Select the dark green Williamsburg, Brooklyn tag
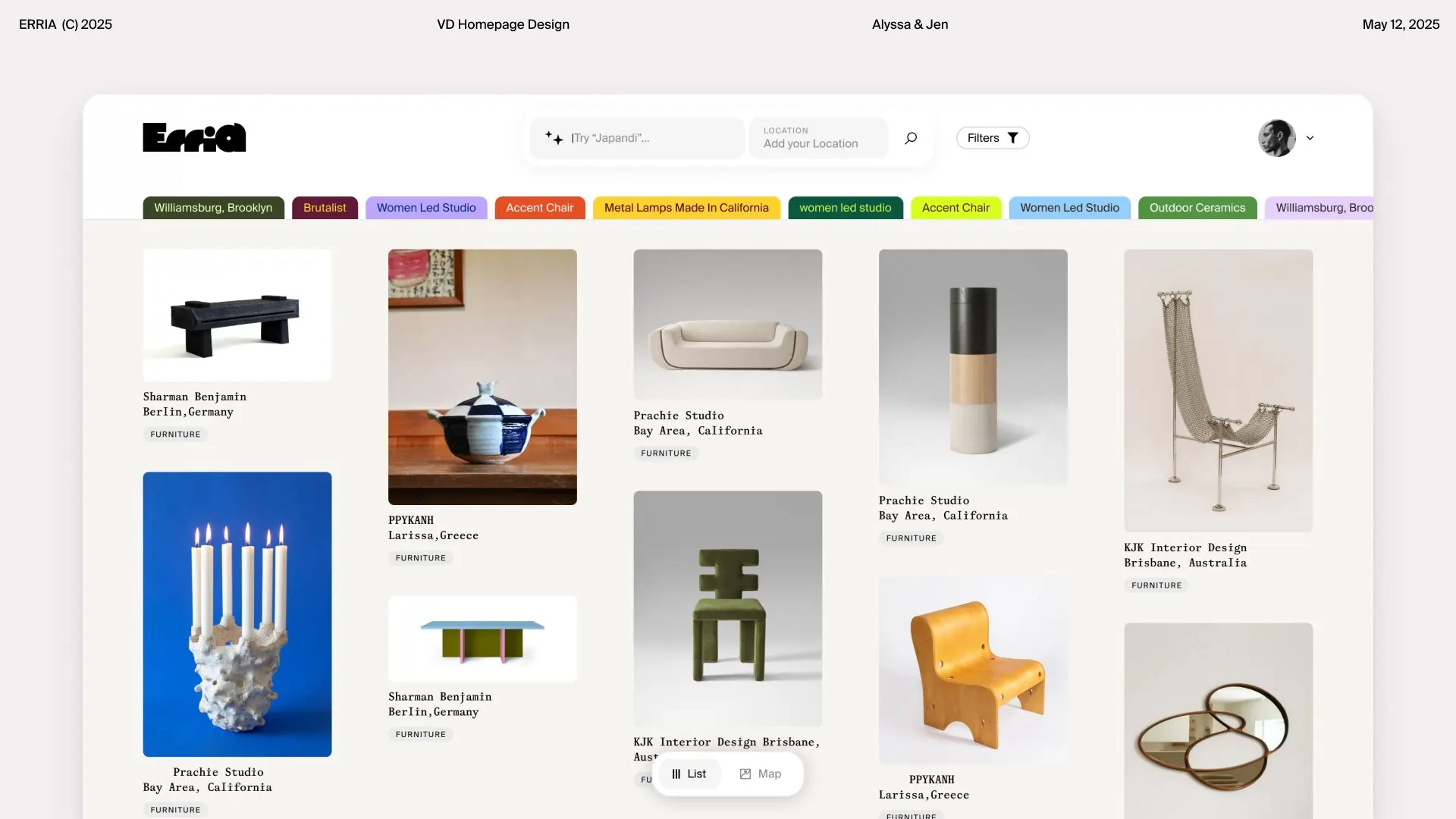Image resolution: width=1456 pixels, height=819 pixels. point(213,208)
